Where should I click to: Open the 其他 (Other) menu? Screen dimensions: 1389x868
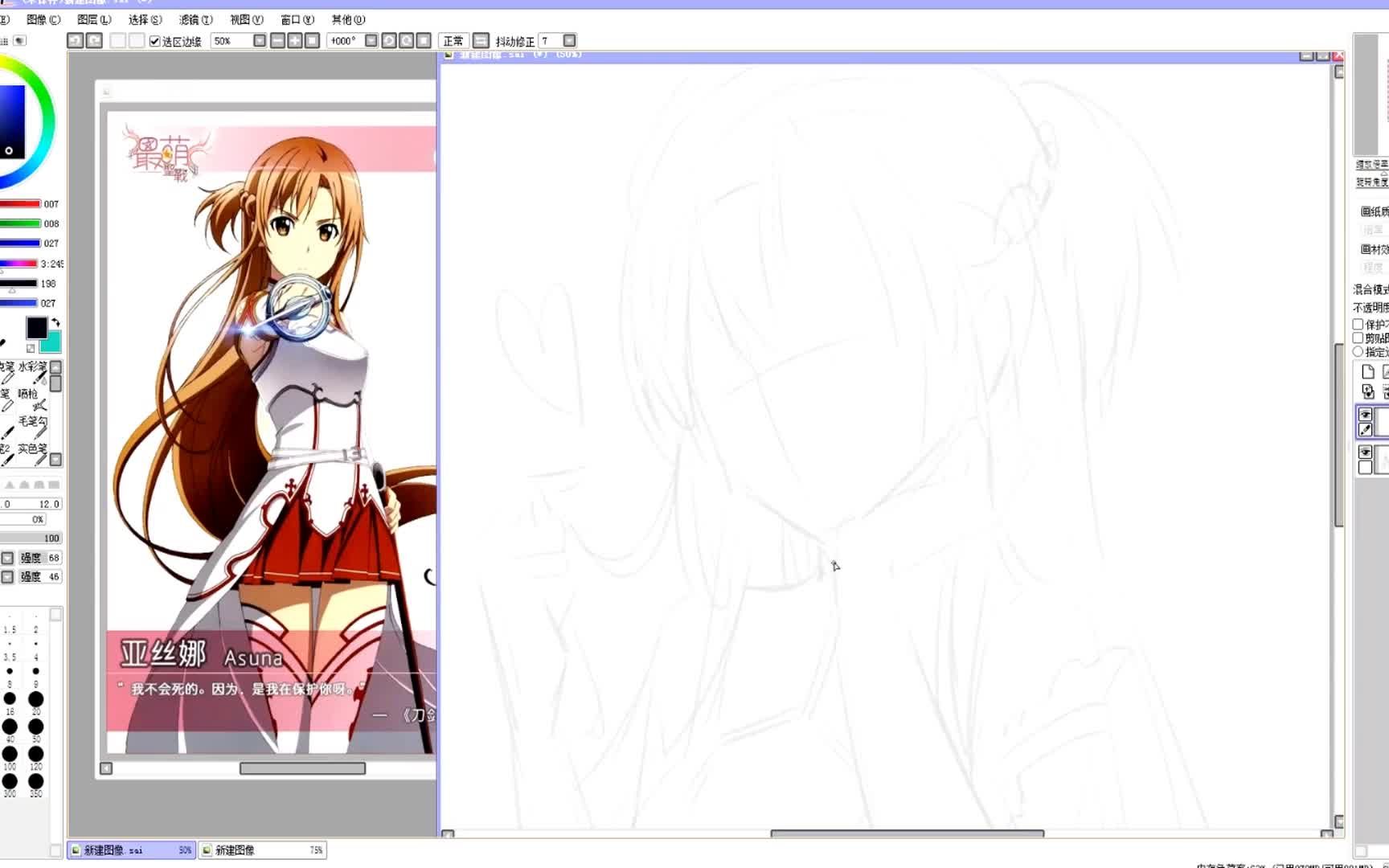[x=348, y=19]
